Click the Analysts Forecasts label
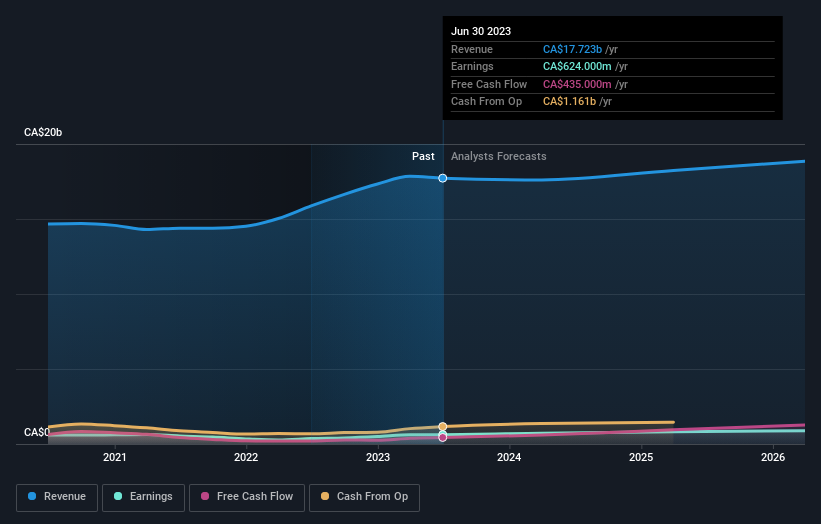The height and width of the screenshot is (524, 821). pos(498,156)
